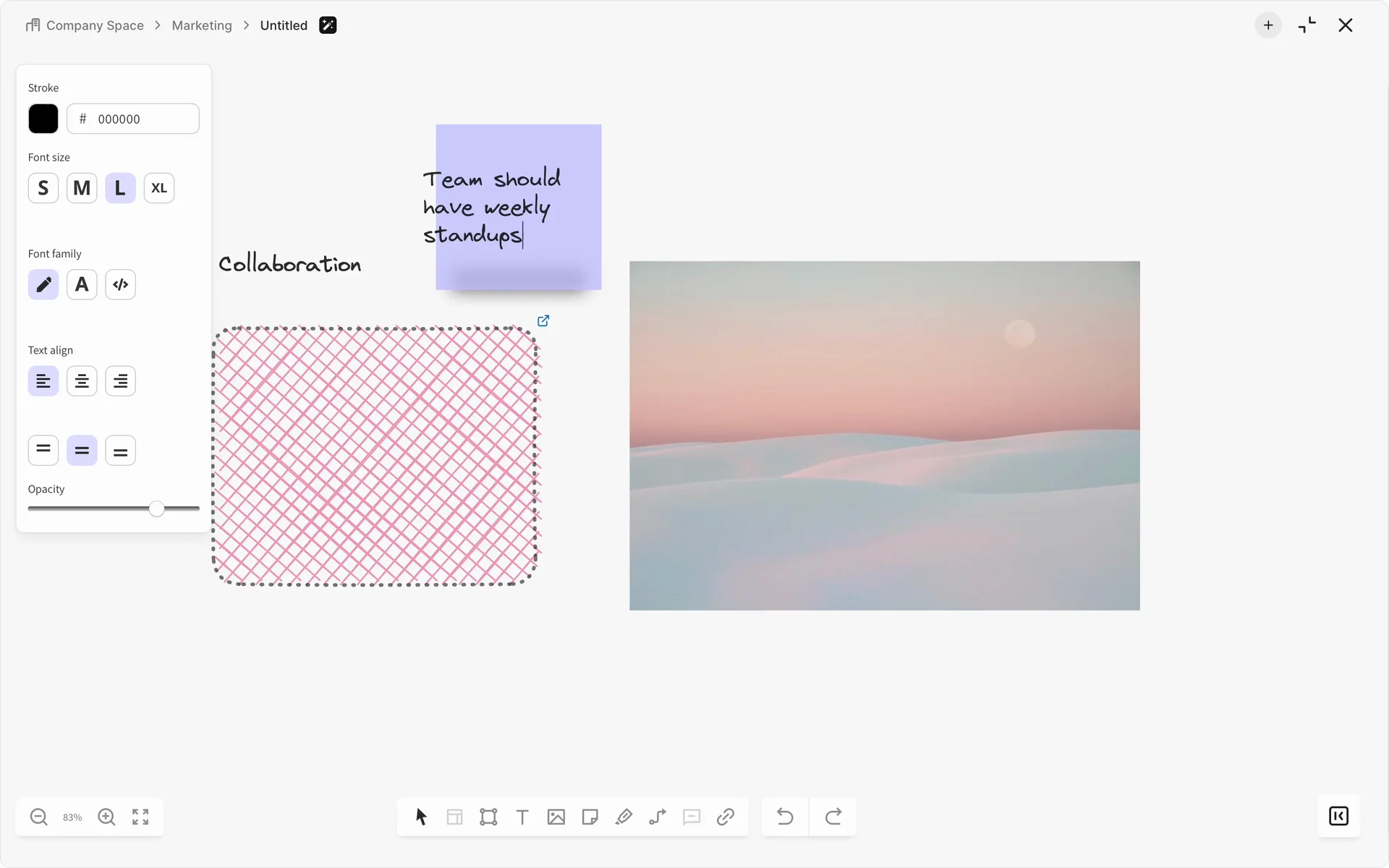Select the Text tool
Screen dimensions: 1389x868
[x=522, y=817]
